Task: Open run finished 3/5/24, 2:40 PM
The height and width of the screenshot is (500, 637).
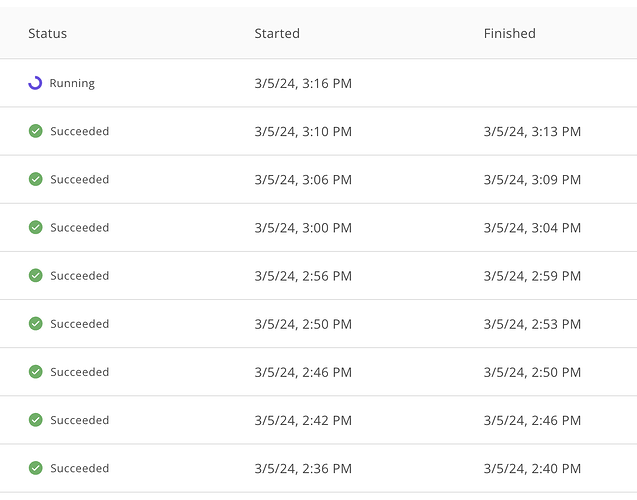Action: pyautogui.click(x=532, y=468)
